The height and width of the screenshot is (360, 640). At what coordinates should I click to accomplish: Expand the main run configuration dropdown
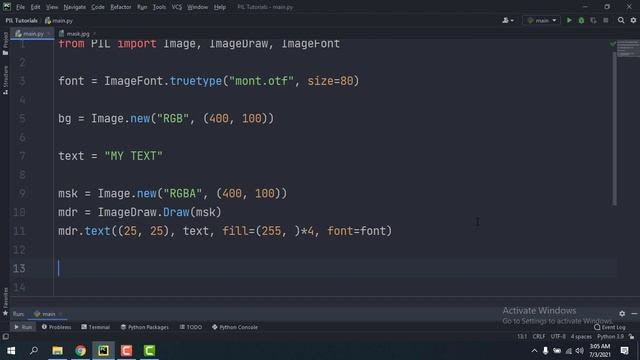[x=542, y=20]
